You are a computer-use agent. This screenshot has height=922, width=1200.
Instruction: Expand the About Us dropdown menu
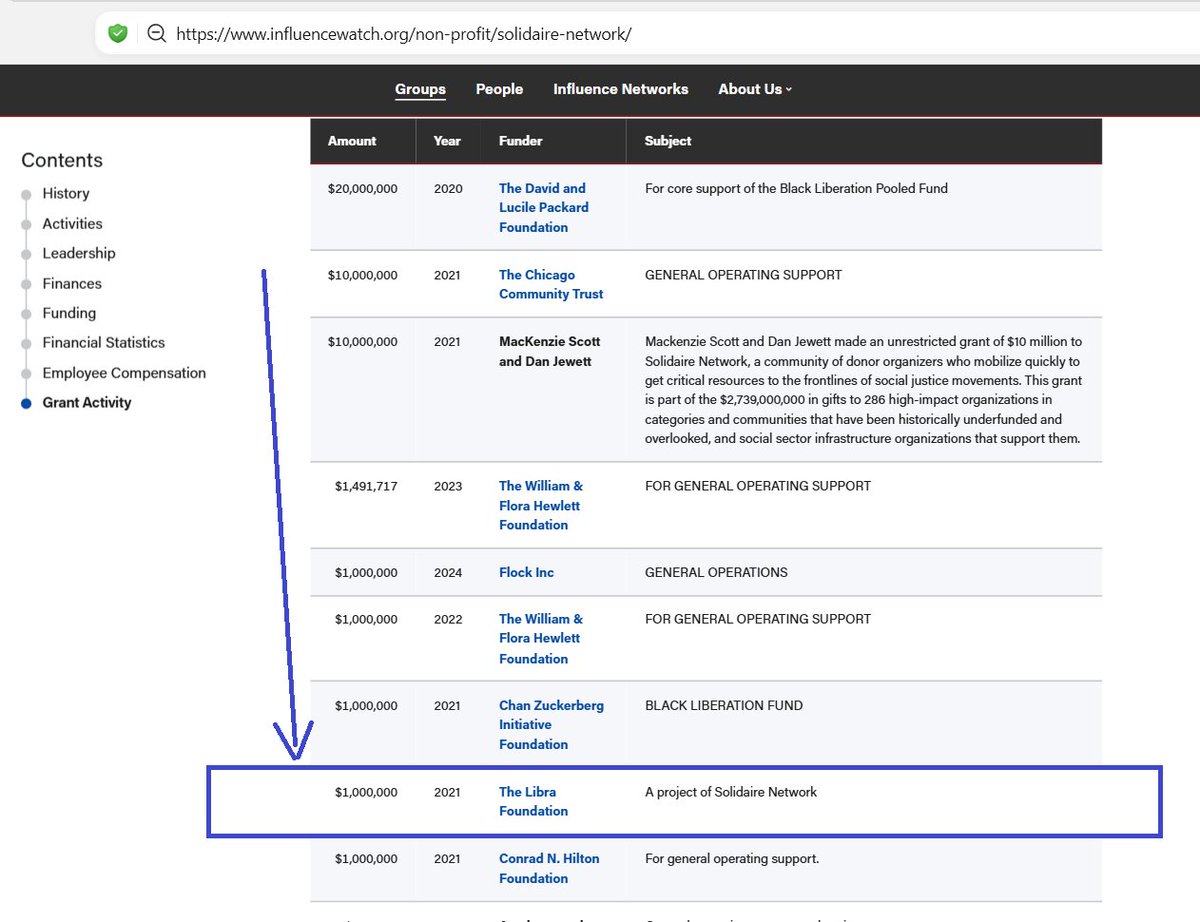tap(755, 89)
